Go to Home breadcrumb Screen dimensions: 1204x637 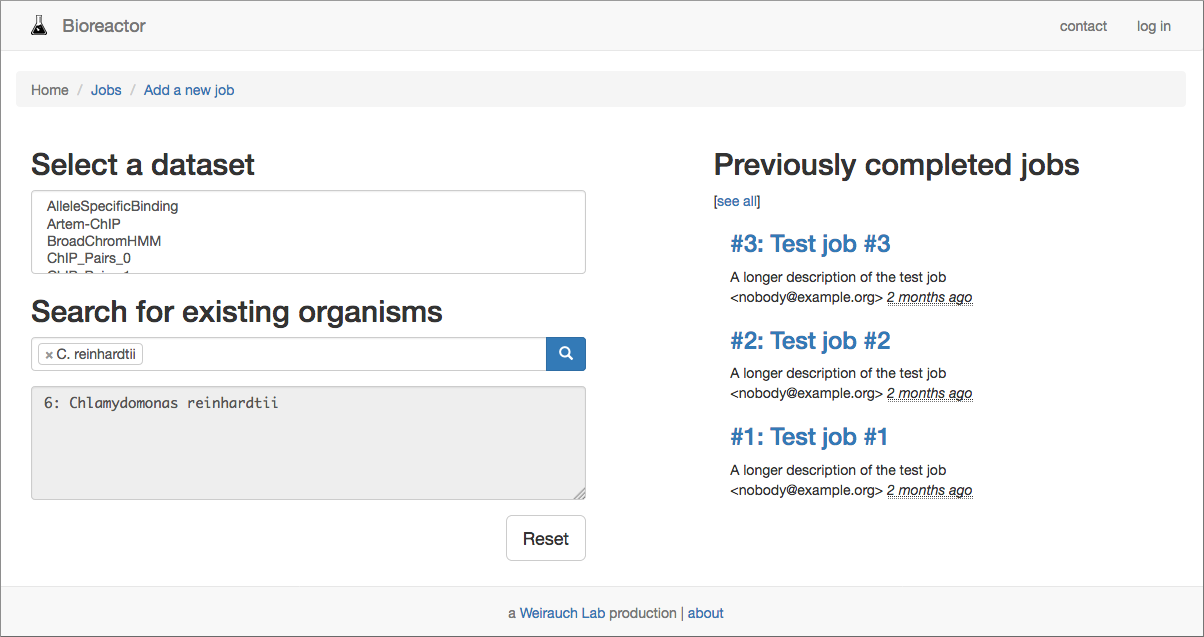tap(50, 90)
